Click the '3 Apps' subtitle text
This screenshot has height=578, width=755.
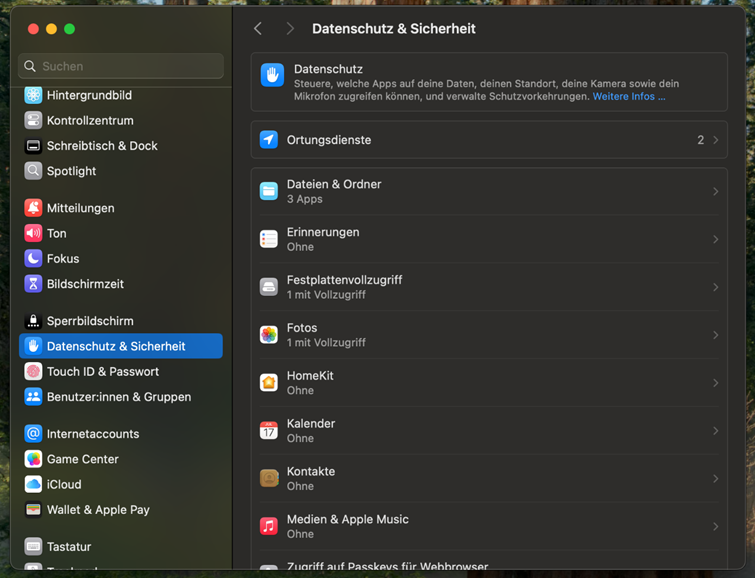pyautogui.click(x=304, y=199)
